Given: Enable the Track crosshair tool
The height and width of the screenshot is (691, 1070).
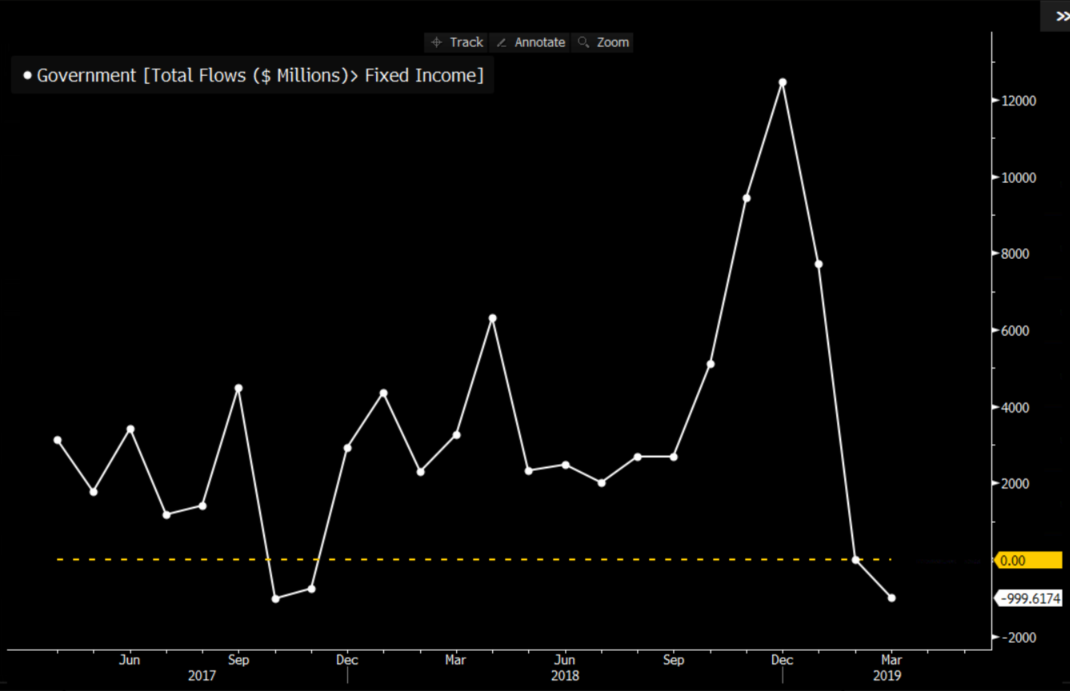Looking at the screenshot, I should pyautogui.click(x=456, y=42).
